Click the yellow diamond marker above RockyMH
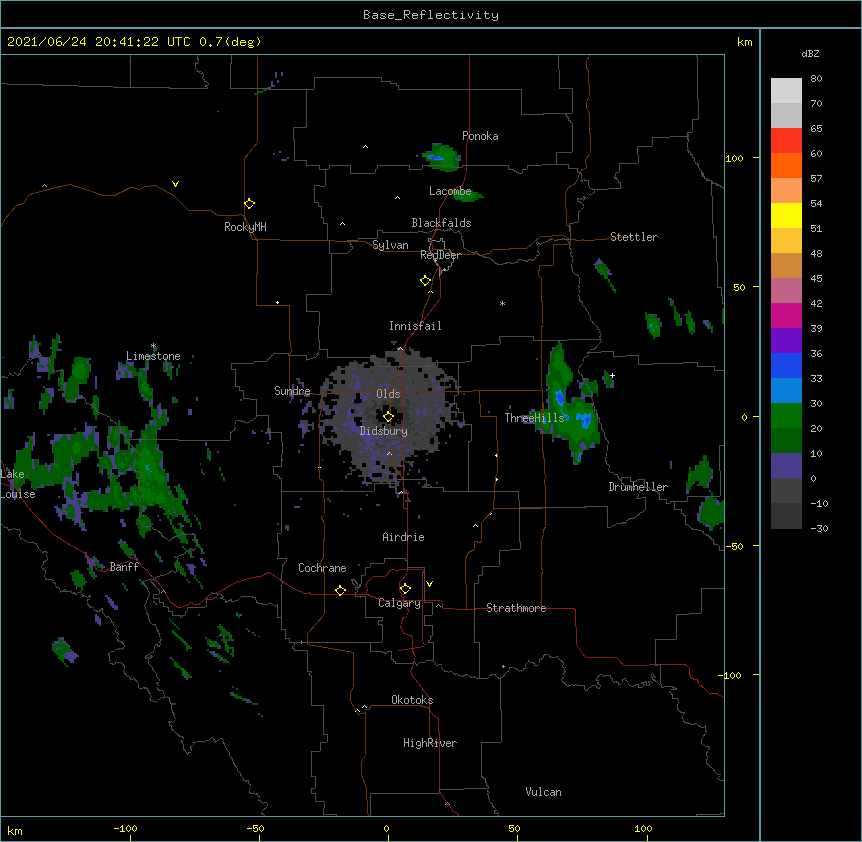The height and width of the screenshot is (842, 862). point(249,204)
